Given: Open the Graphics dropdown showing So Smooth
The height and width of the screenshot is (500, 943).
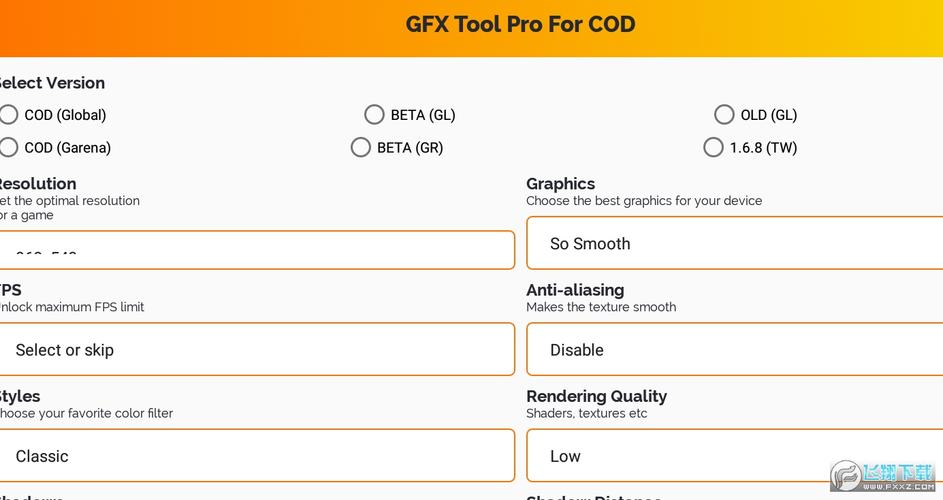Looking at the screenshot, I should point(734,243).
